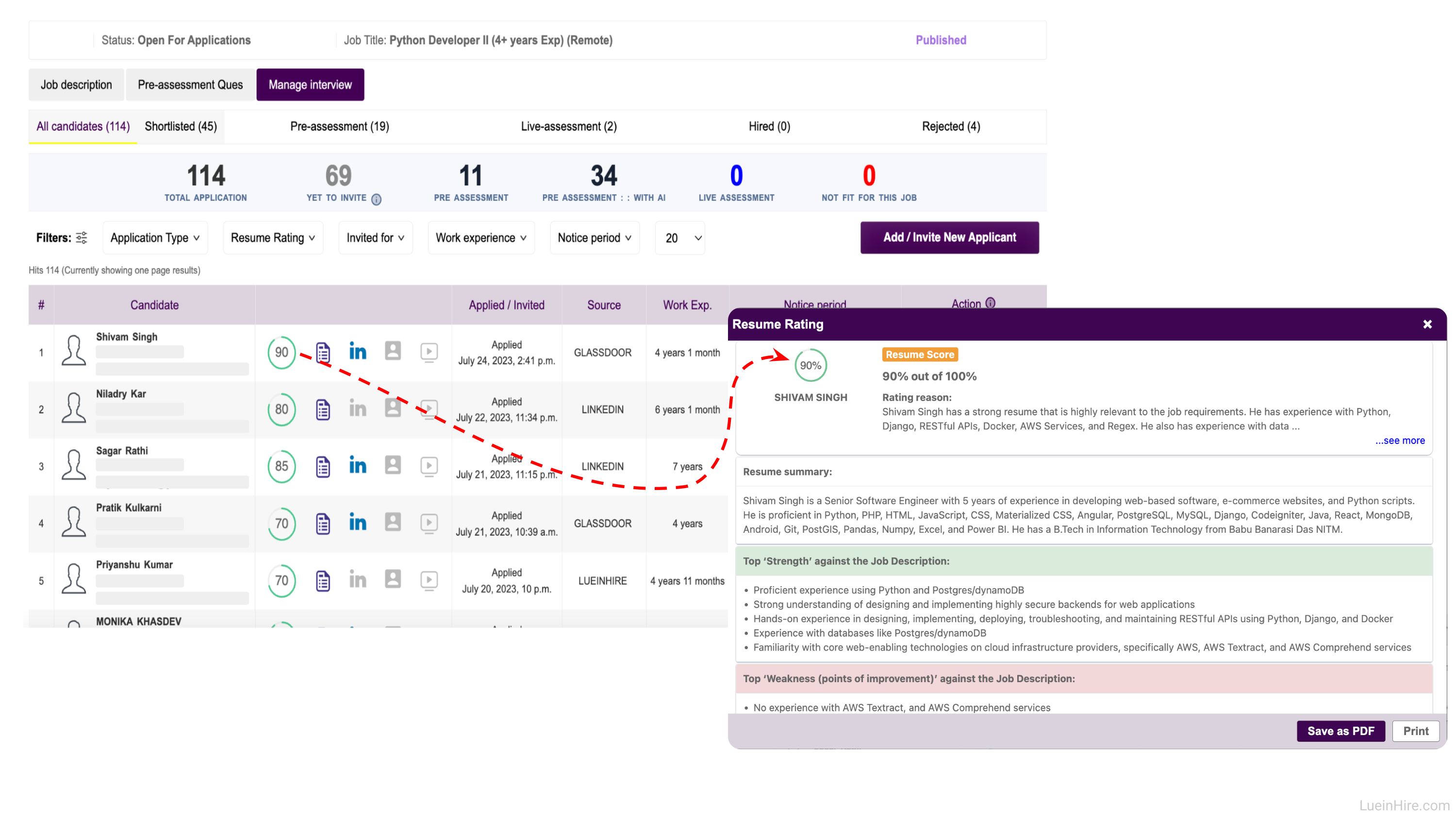Open Shivam Singh's resume document icon
Image resolution: width=1456 pixels, height=819 pixels.
(323, 352)
